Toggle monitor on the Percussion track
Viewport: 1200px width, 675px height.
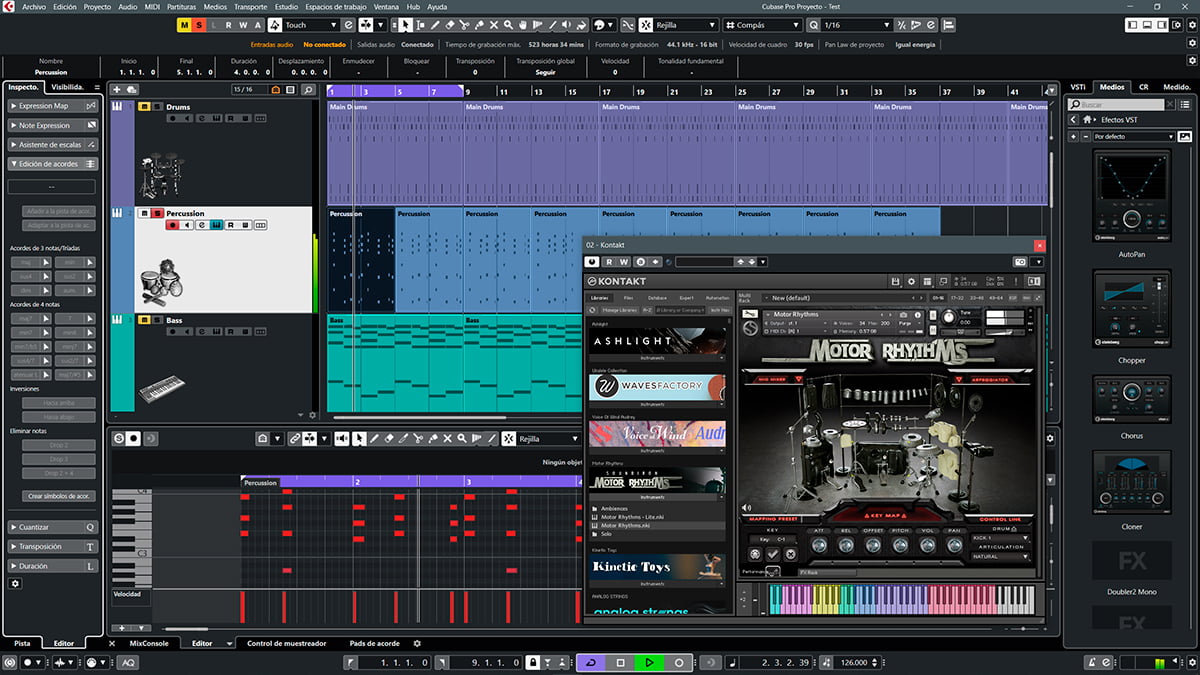pyautogui.click(x=187, y=225)
